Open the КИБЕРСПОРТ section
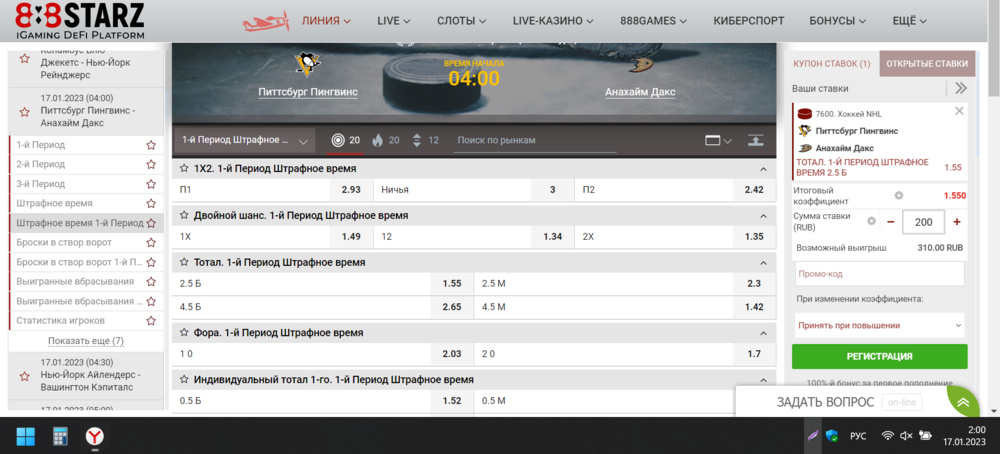1000x454 pixels. (x=749, y=21)
